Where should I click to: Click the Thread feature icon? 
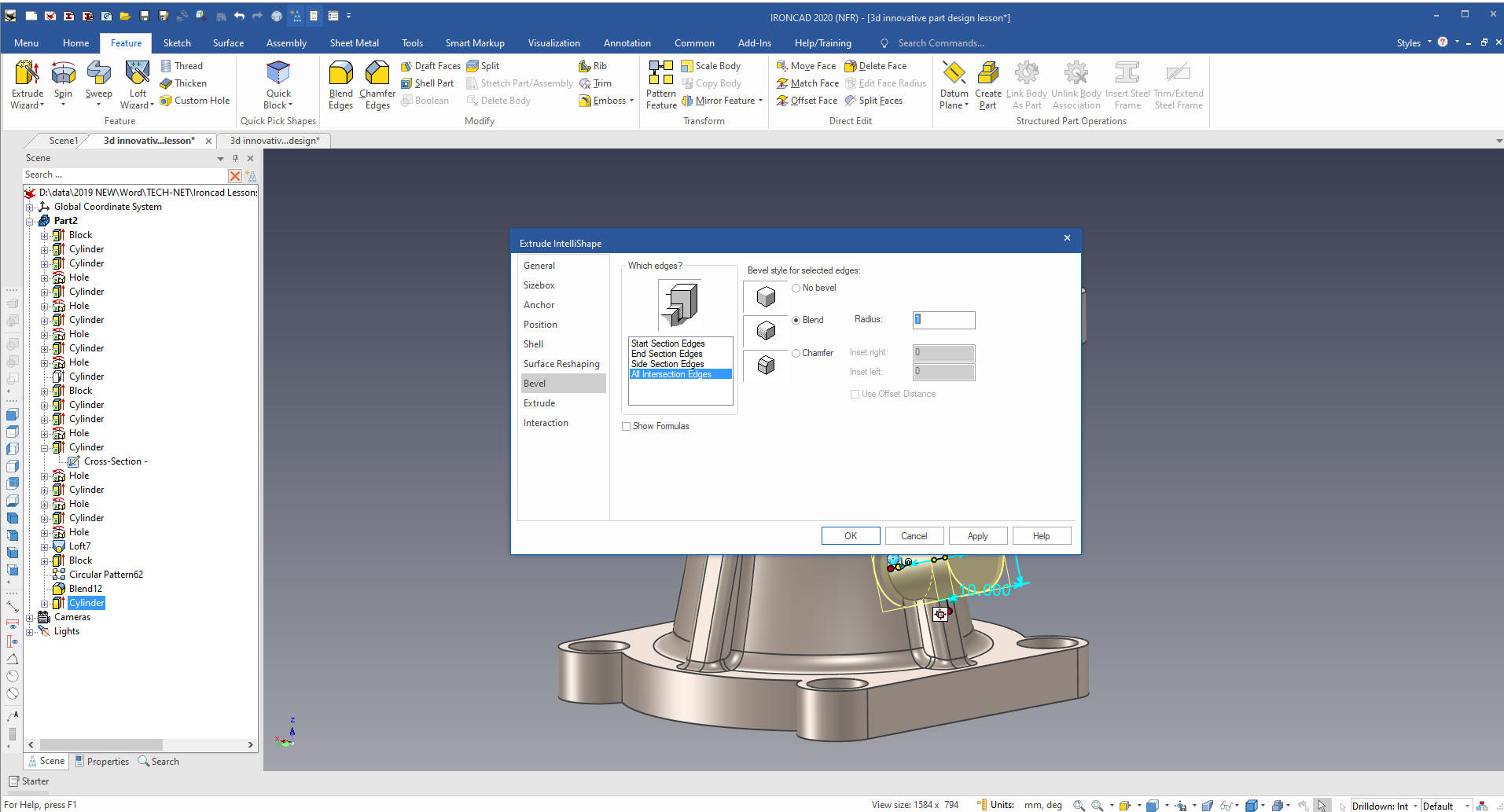(182, 66)
